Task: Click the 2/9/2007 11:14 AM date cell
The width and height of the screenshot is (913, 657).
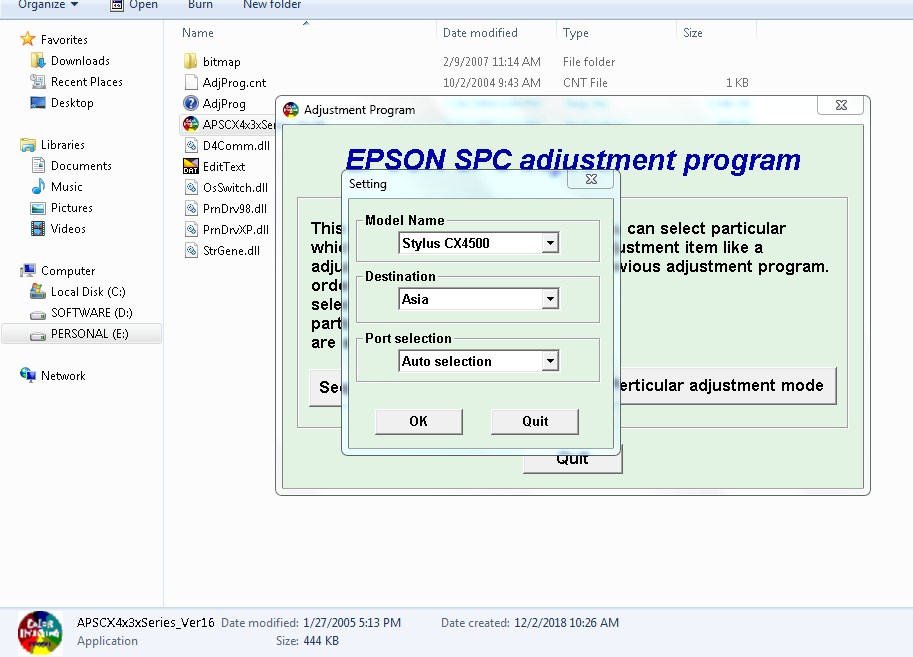Action: click(x=491, y=62)
